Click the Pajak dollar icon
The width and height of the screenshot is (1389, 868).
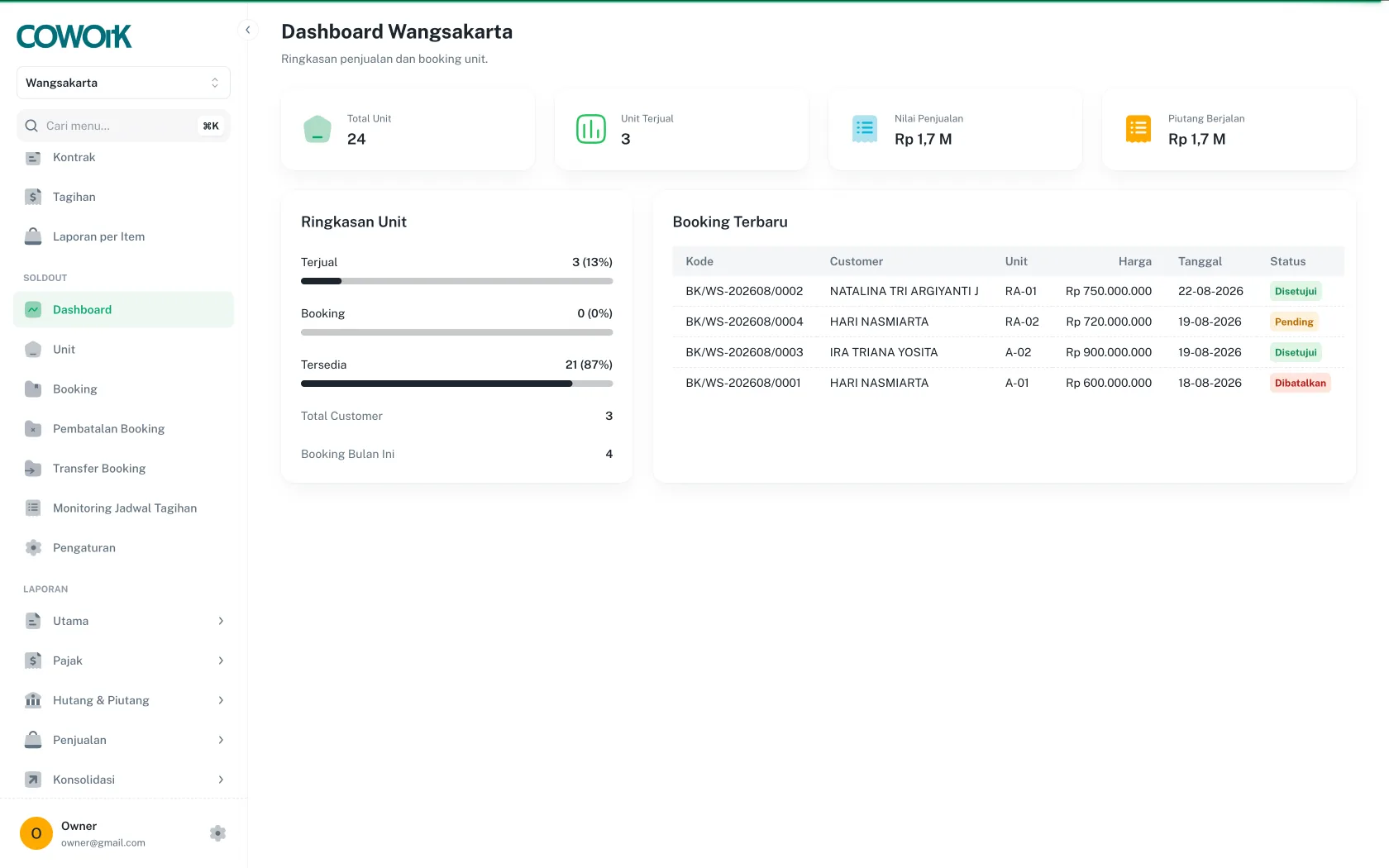(x=33, y=661)
